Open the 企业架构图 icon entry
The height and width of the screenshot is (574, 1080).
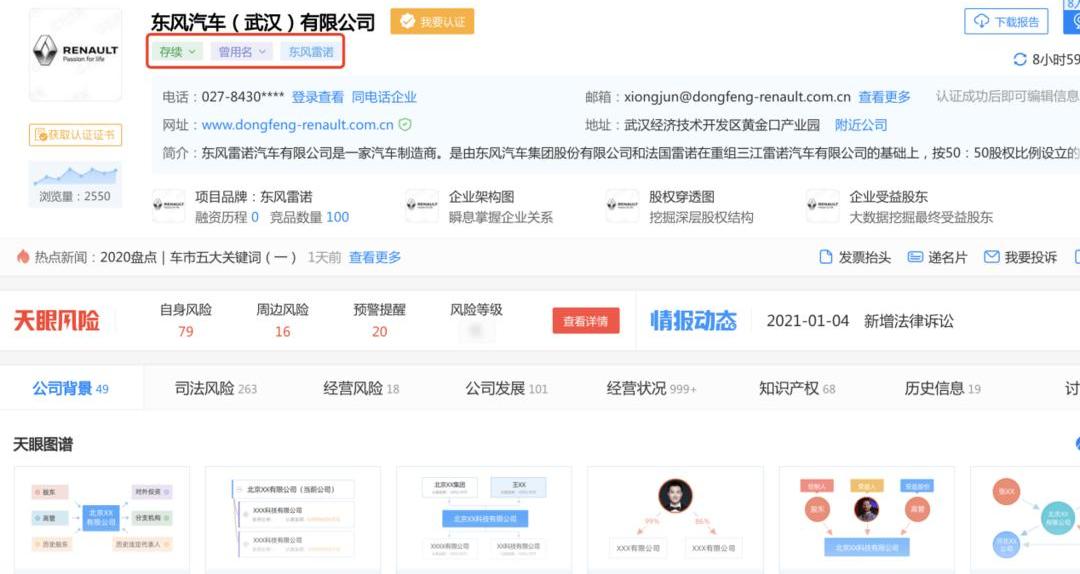(422, 206)
